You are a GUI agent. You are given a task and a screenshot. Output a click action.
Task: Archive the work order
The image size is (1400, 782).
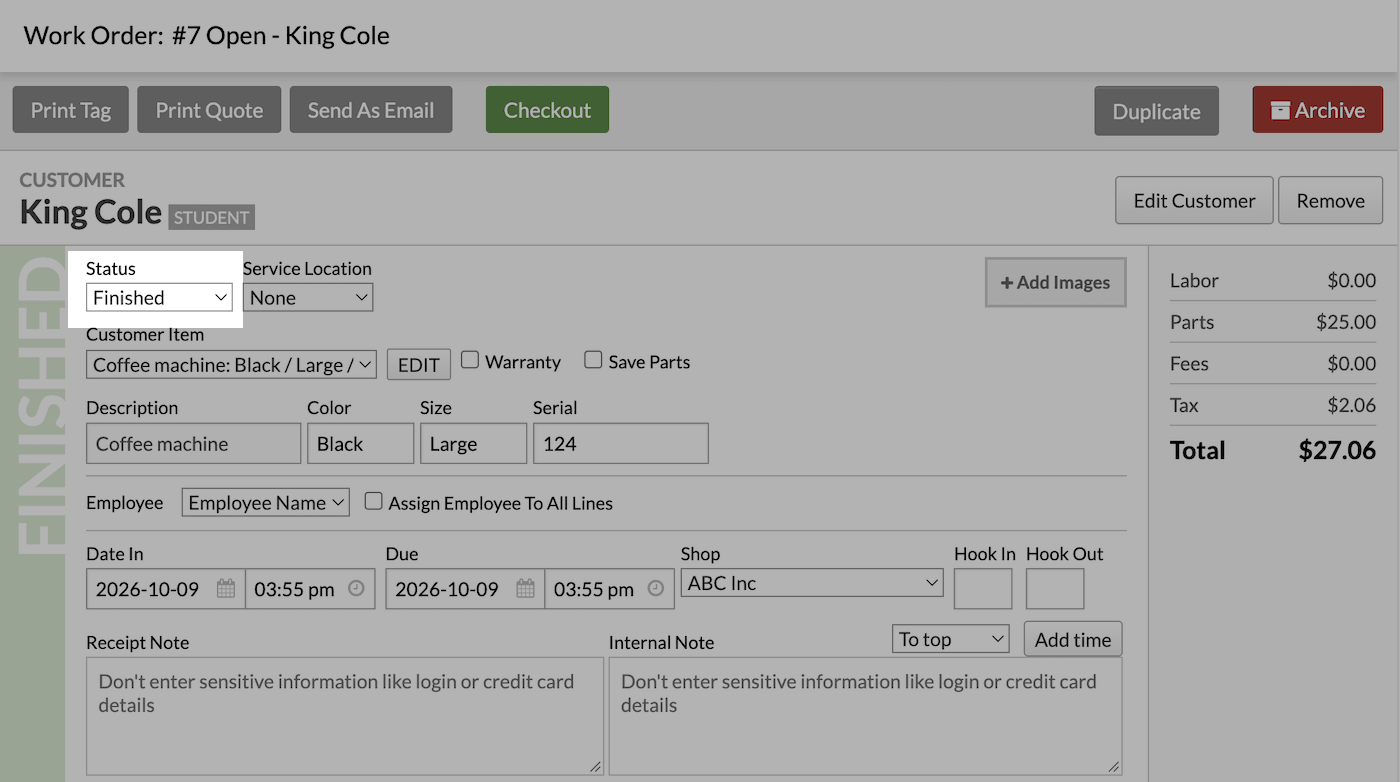[1318, 110]
